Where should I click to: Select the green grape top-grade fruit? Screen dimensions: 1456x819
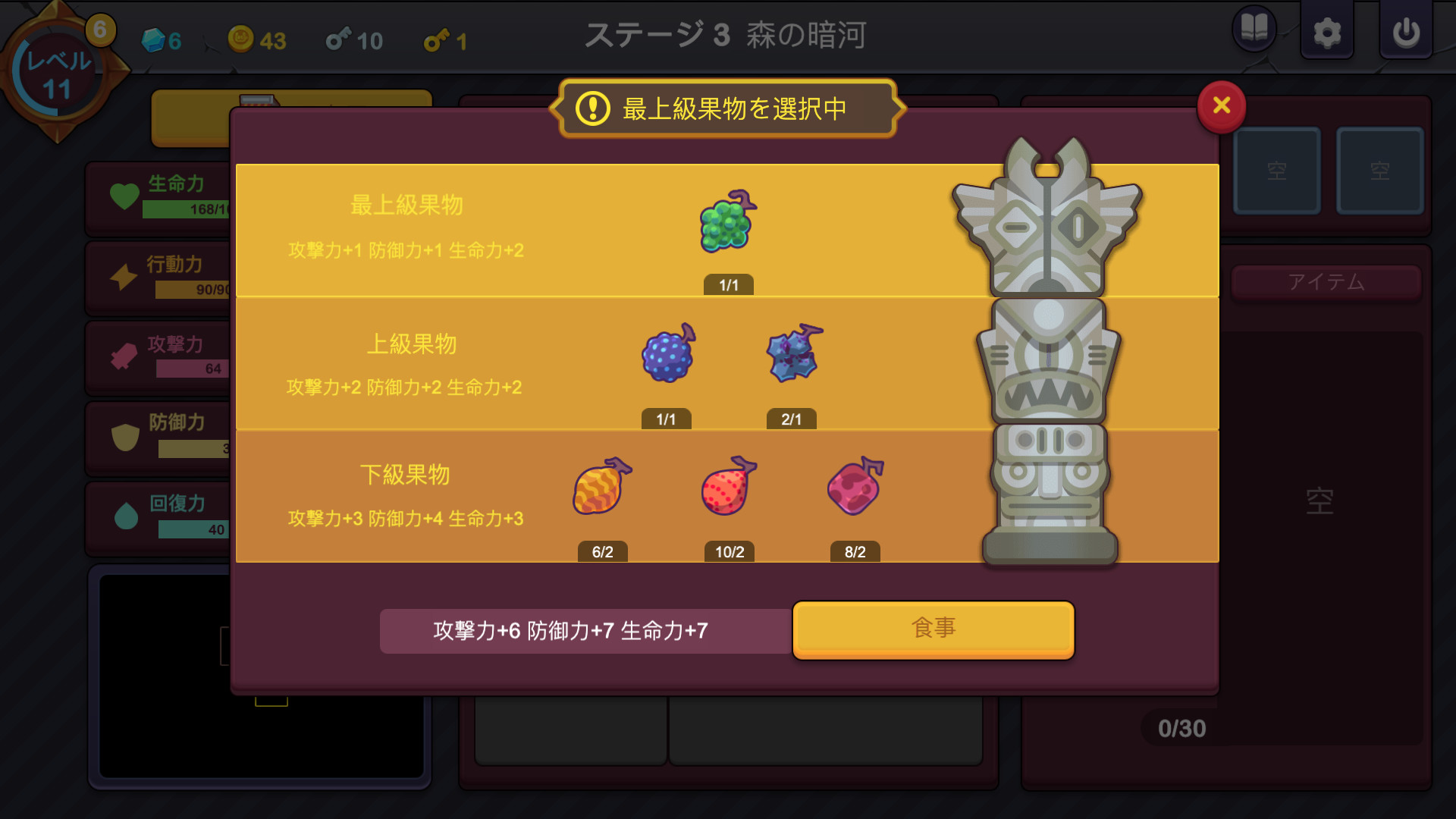click(x=728, y=221)
